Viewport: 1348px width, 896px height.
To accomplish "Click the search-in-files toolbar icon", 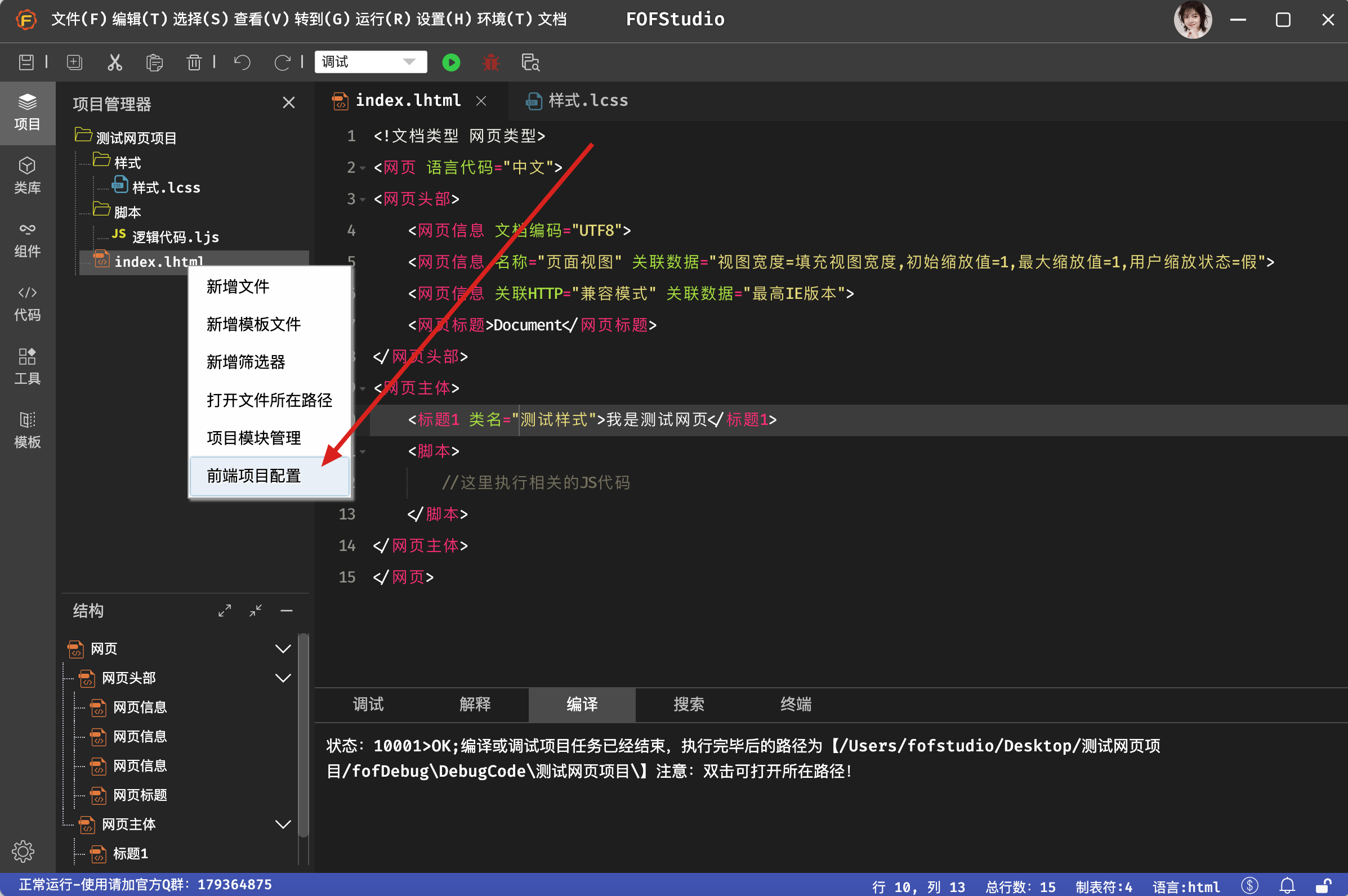I will [x=530, y=62].
